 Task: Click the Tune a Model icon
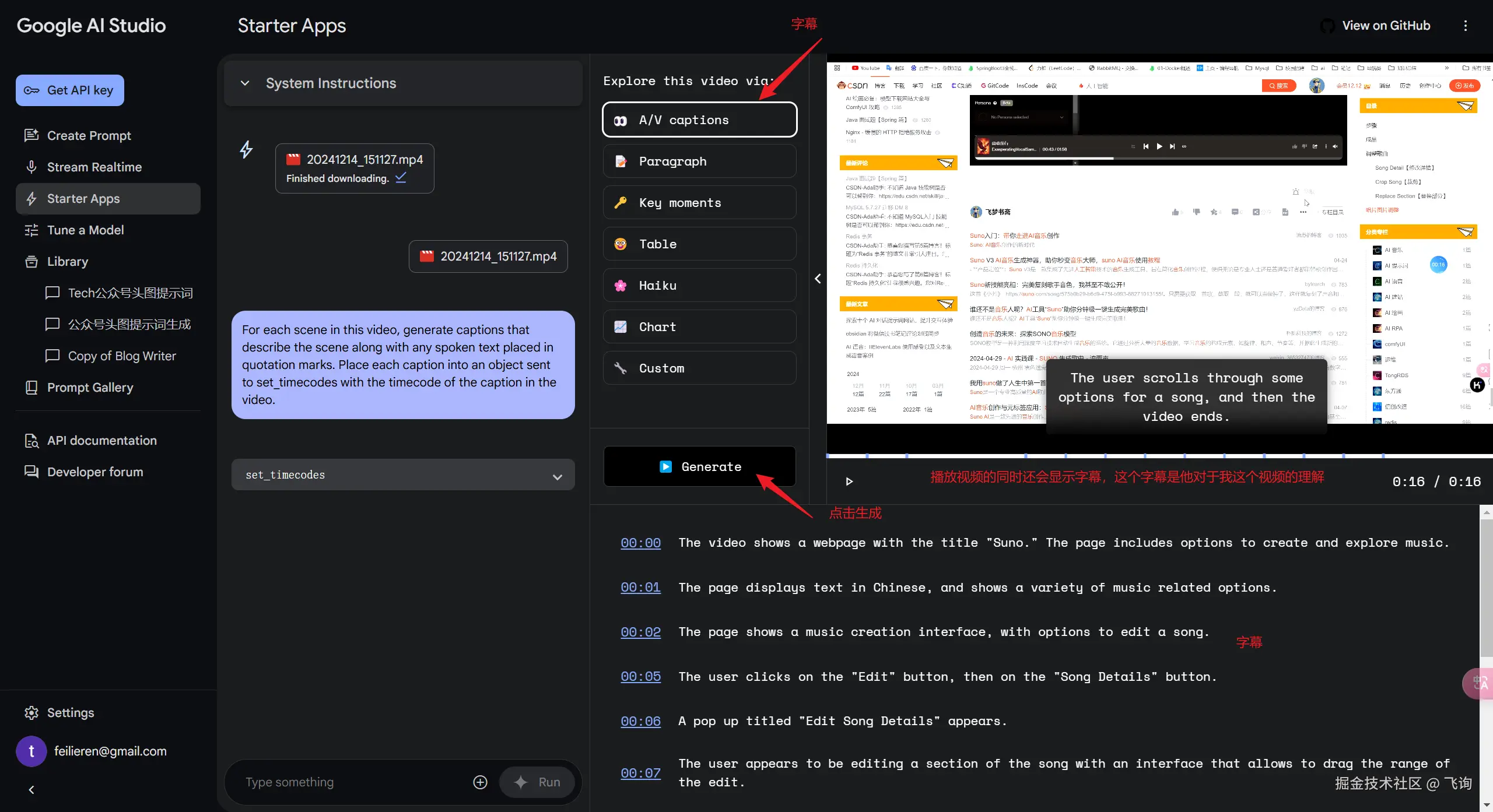31,230
